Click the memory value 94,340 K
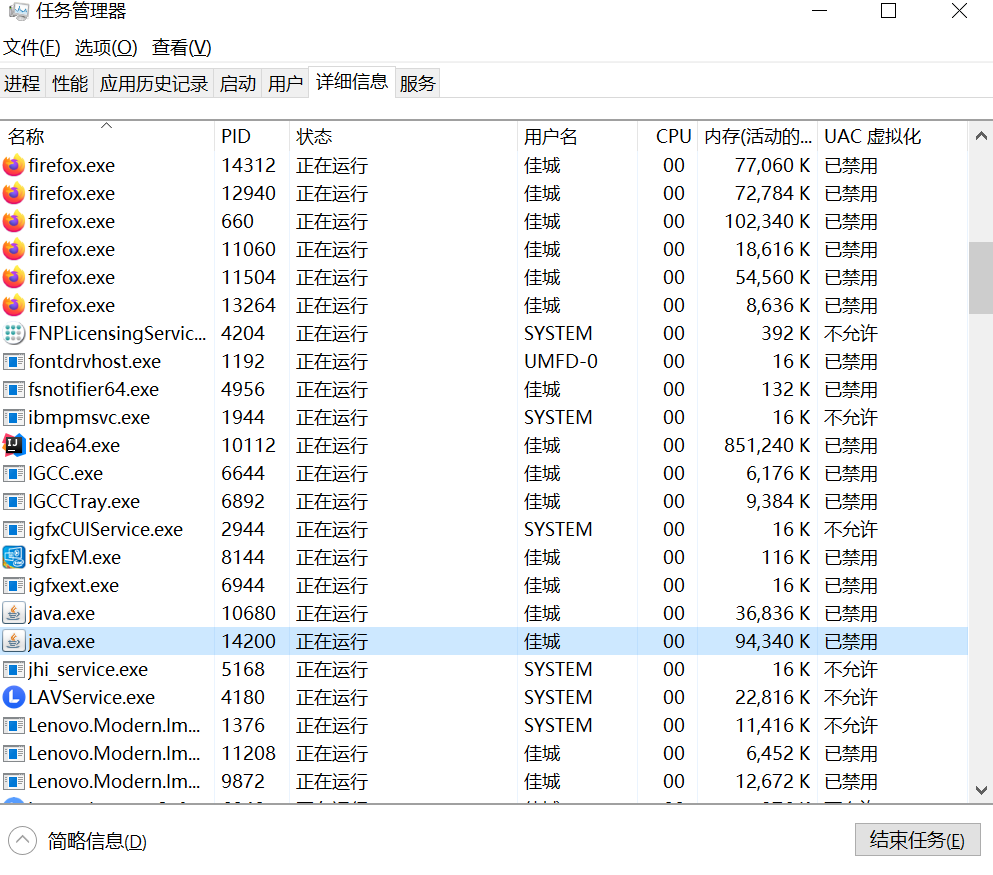This screenshot has height=875, width=993. pos(773,641)
